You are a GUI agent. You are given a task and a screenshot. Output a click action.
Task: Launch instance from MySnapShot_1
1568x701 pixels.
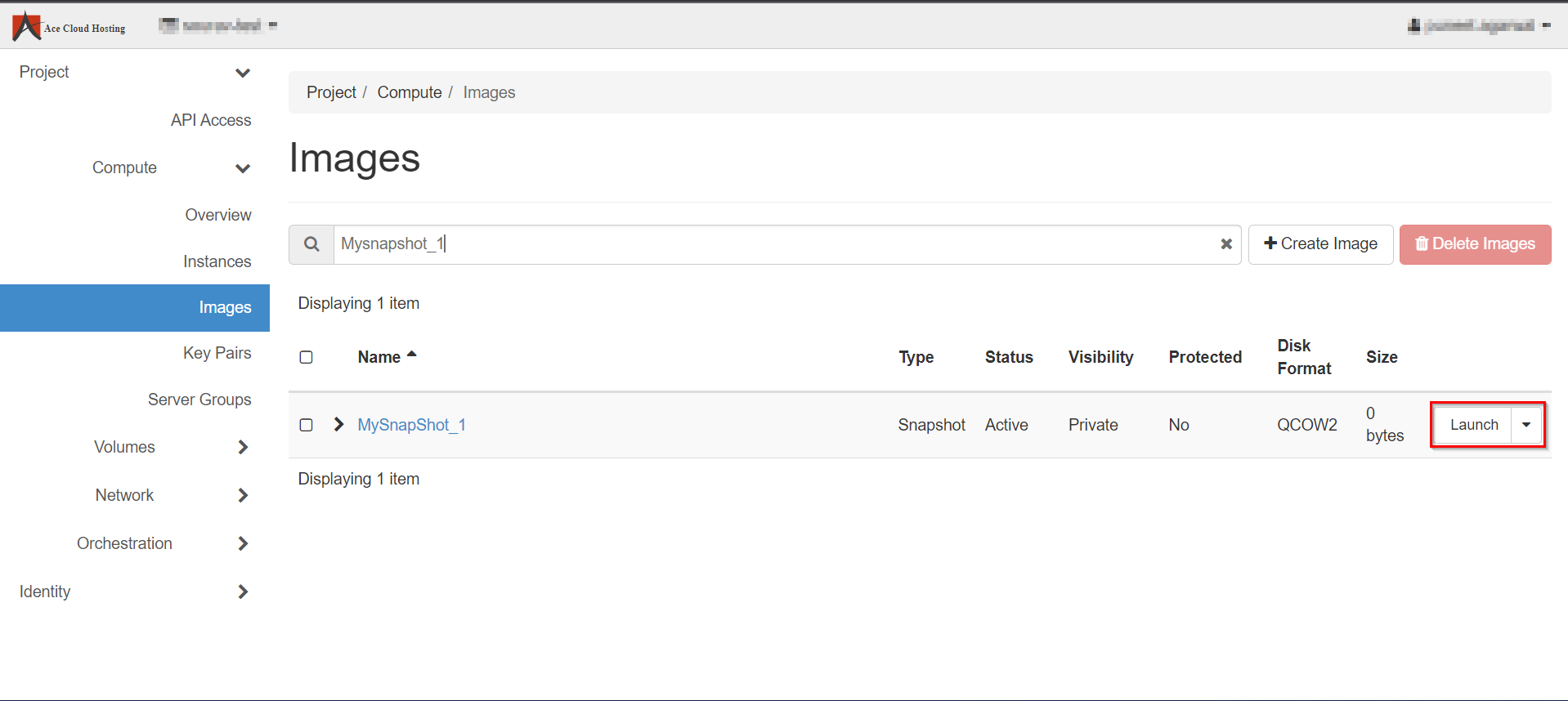(1474, 425)
